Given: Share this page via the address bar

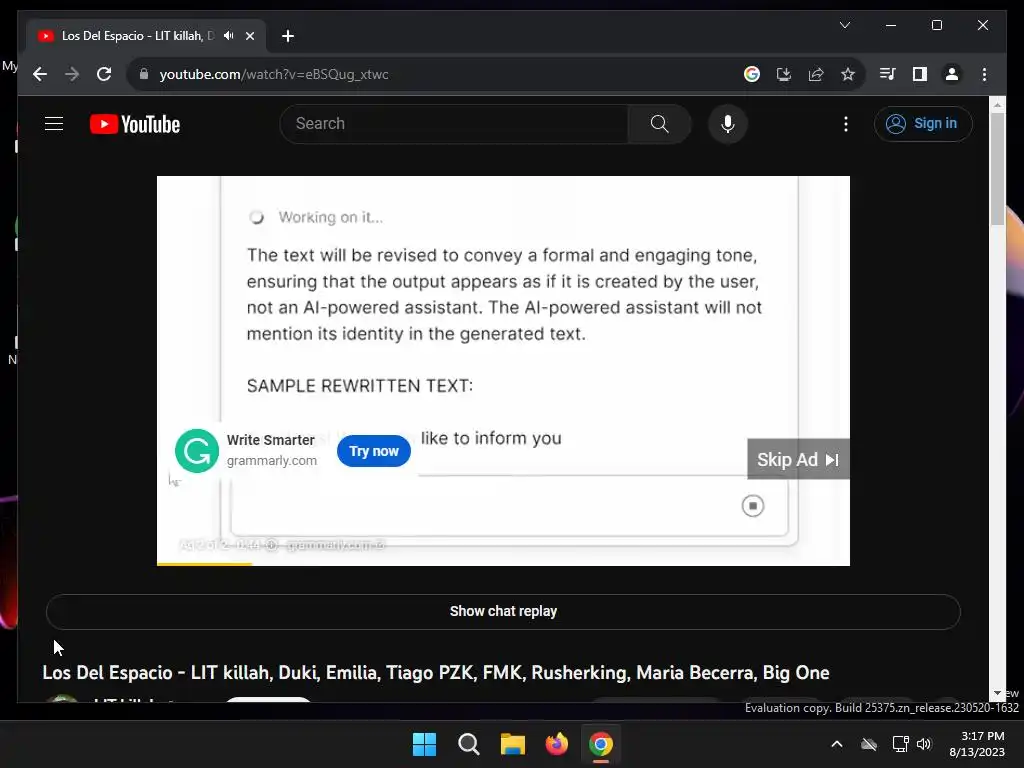Looking at the screenshot, I should 816,74.
